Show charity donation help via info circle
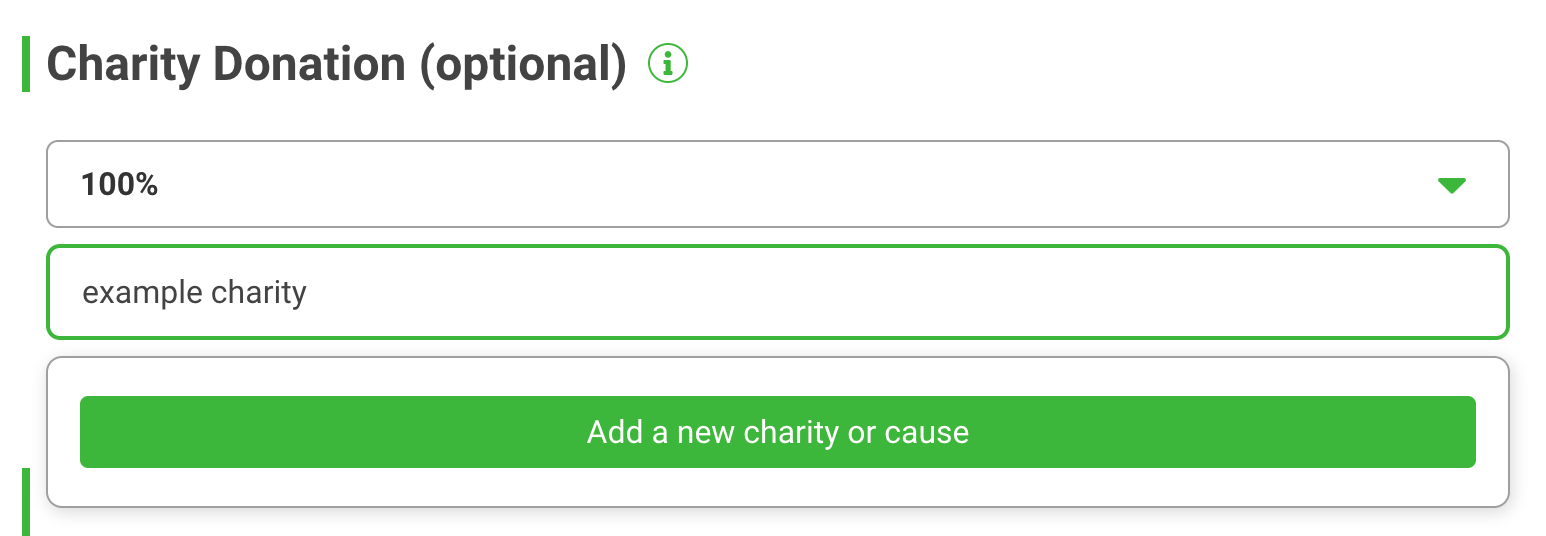The height and width of the screenshot is (536, 1546). pos(668,64)
